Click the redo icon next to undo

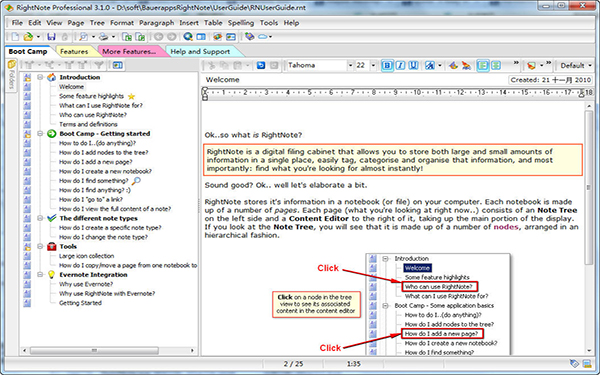(274, 65)
